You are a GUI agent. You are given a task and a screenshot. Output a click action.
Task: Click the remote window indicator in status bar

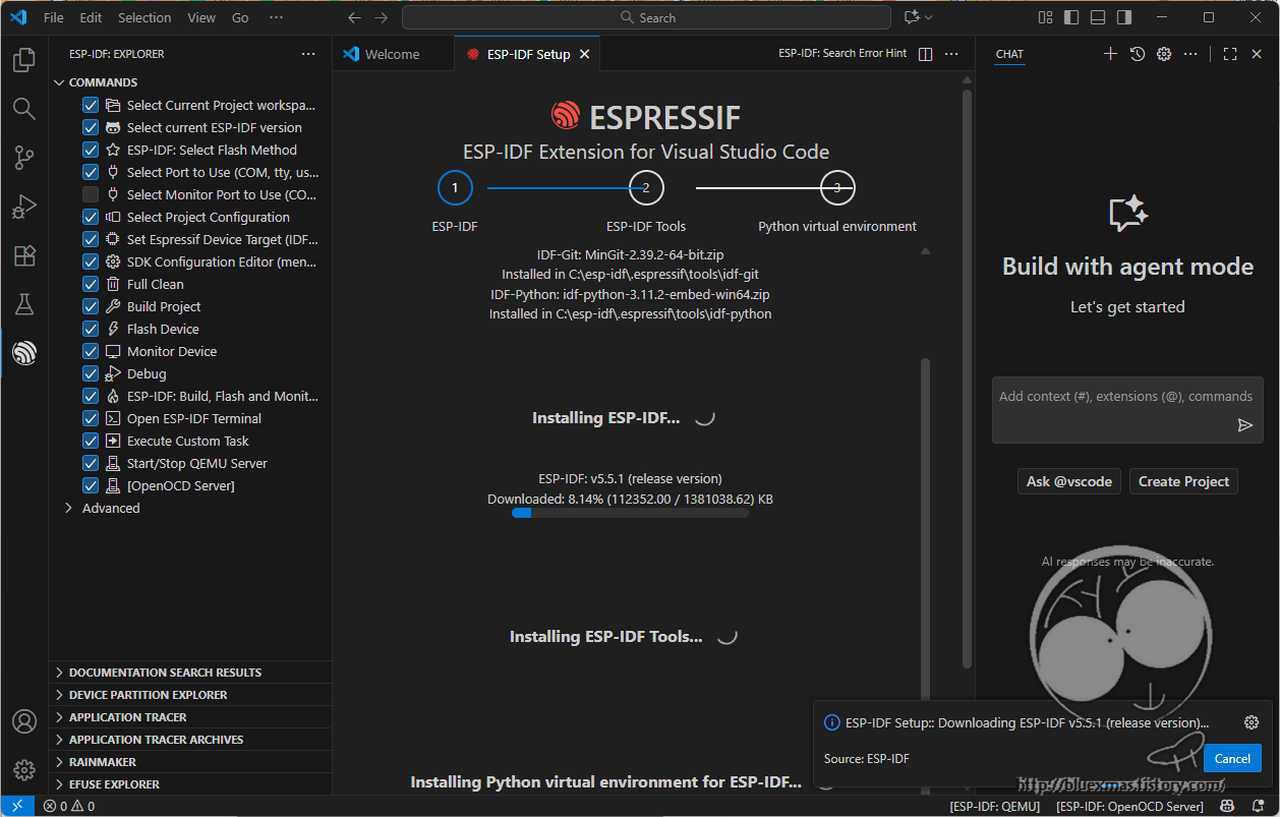[x=17, y=806]
